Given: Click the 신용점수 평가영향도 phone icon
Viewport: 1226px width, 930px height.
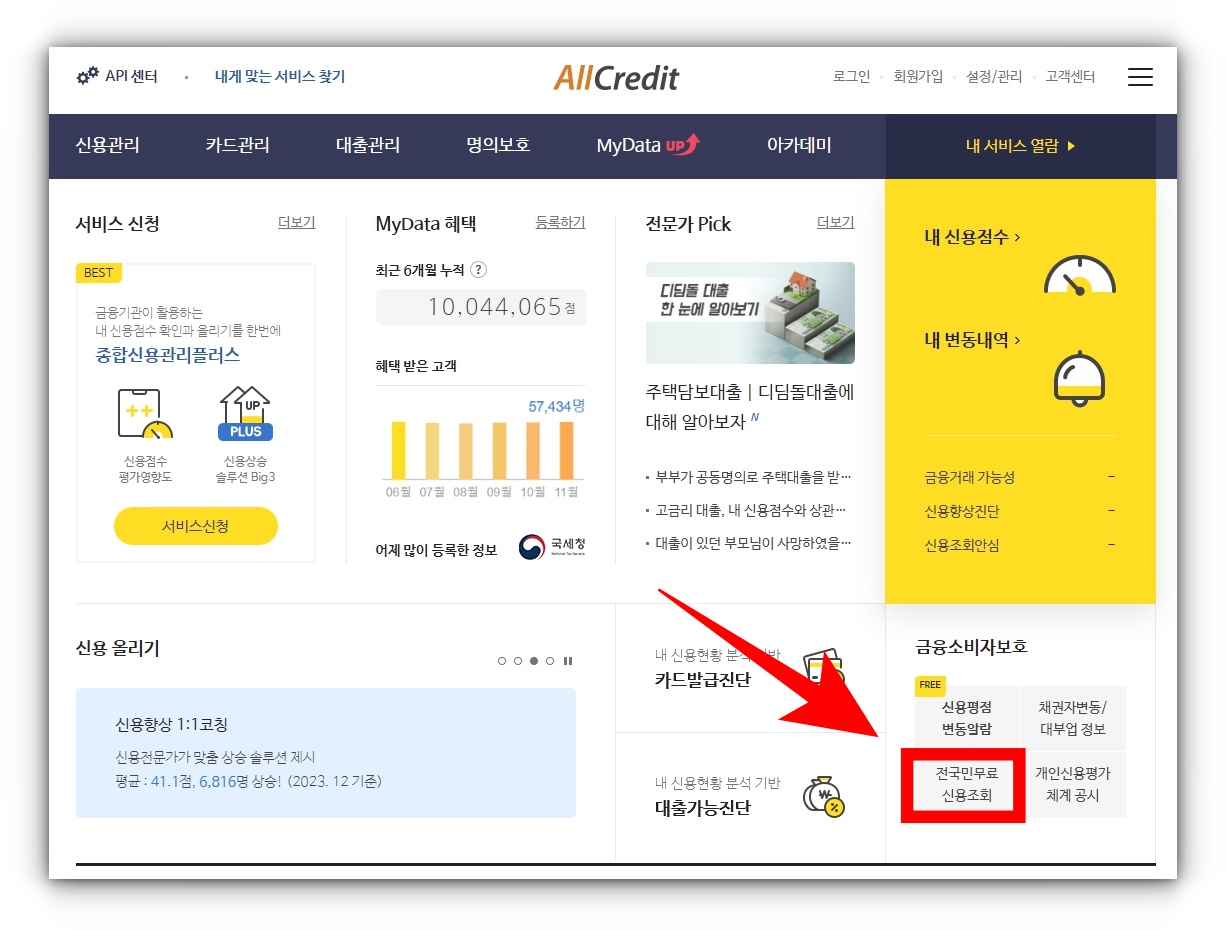Looking at the screenshot, I should (146, 411).
